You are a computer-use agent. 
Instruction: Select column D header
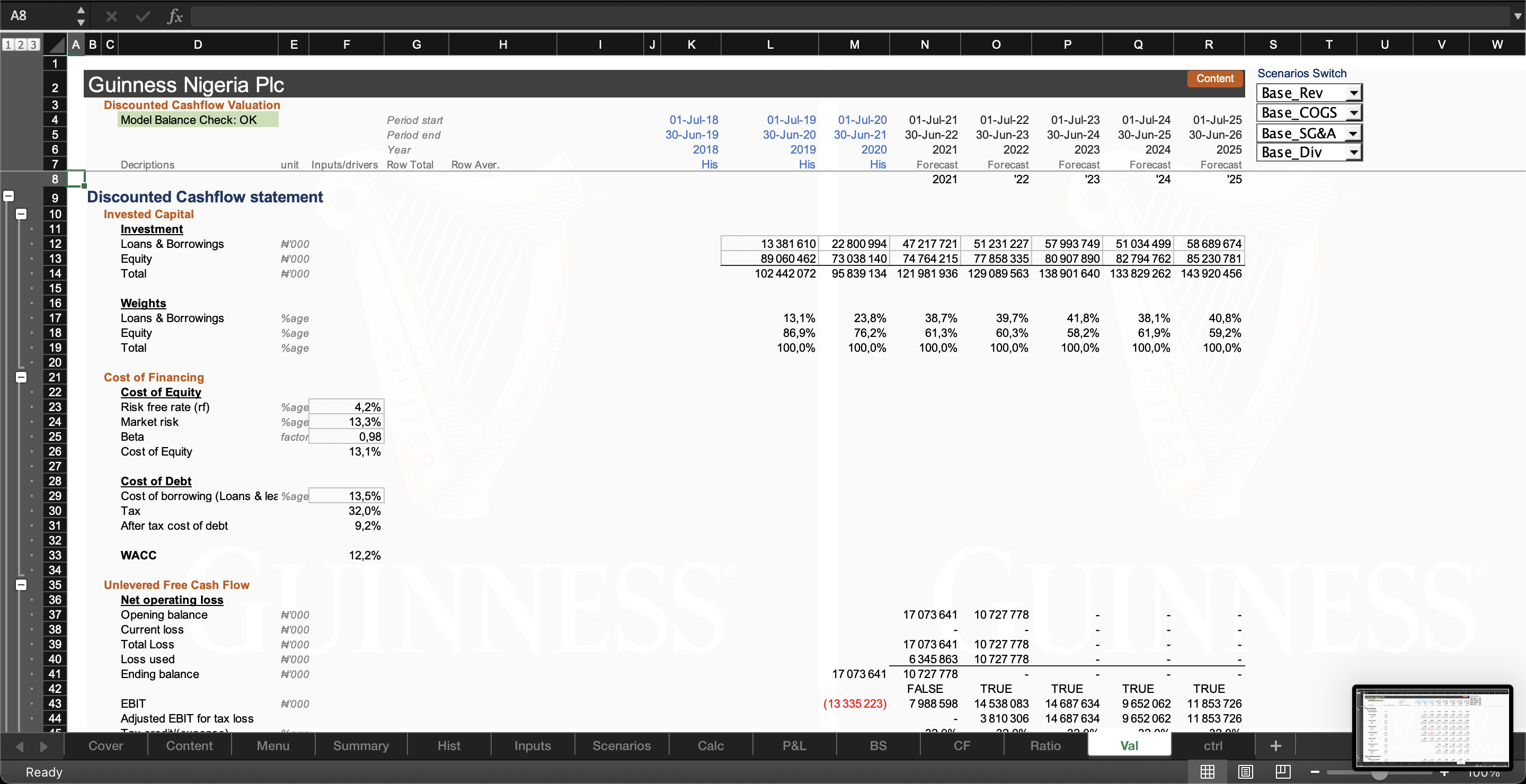198,44
